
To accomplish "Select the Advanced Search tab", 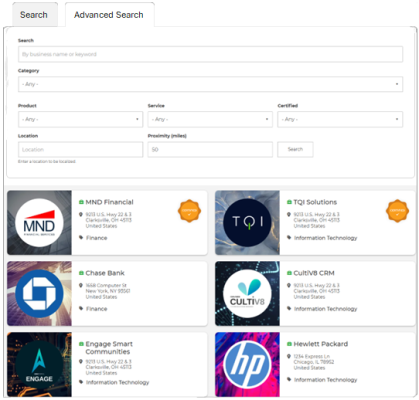I will click(x=109, y=15).
